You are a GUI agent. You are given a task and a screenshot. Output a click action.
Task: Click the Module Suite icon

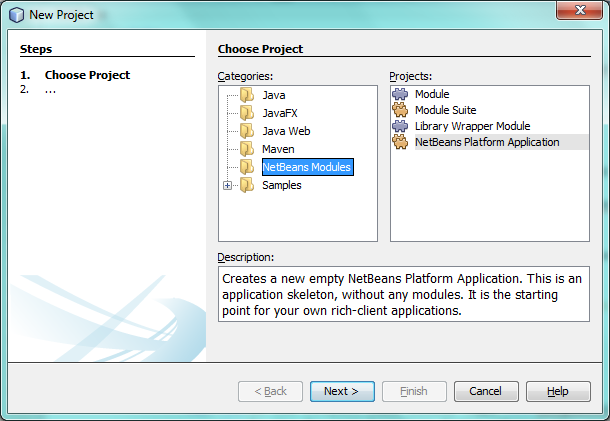click(x=400, y=110)
